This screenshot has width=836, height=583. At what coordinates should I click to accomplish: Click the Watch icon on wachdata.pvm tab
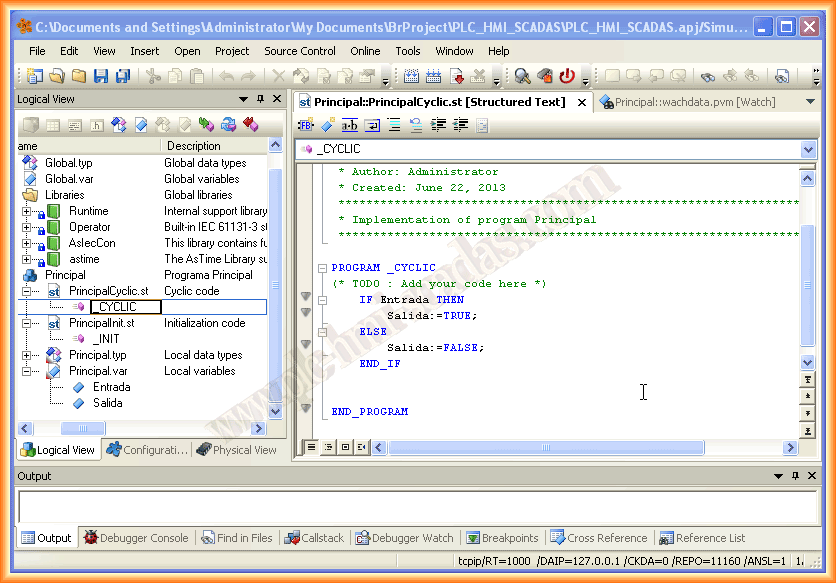pos(606,102)
